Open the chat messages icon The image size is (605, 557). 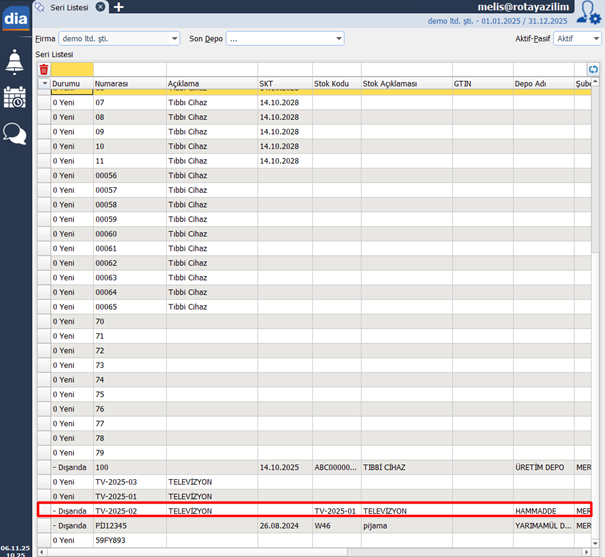tap(15, 133)
